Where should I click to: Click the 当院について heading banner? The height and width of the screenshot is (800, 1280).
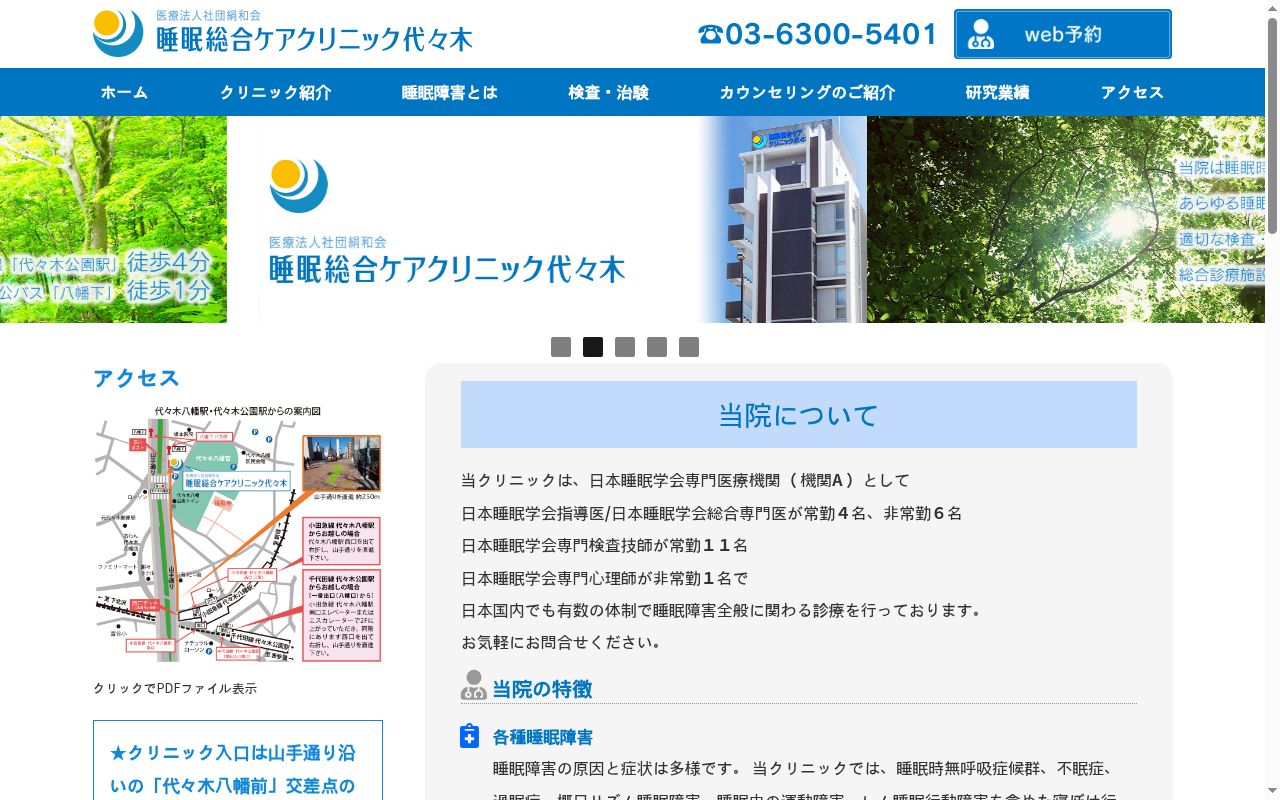click(799, 414)
